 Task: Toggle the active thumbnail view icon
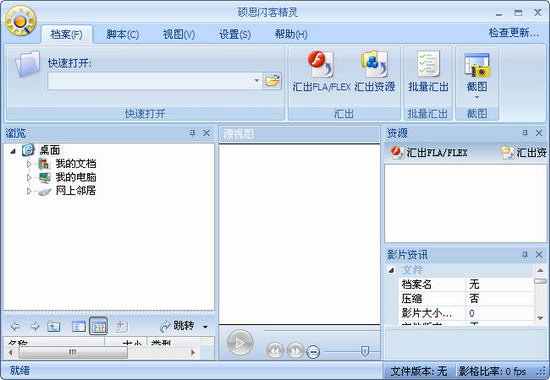tap(99, 326)
